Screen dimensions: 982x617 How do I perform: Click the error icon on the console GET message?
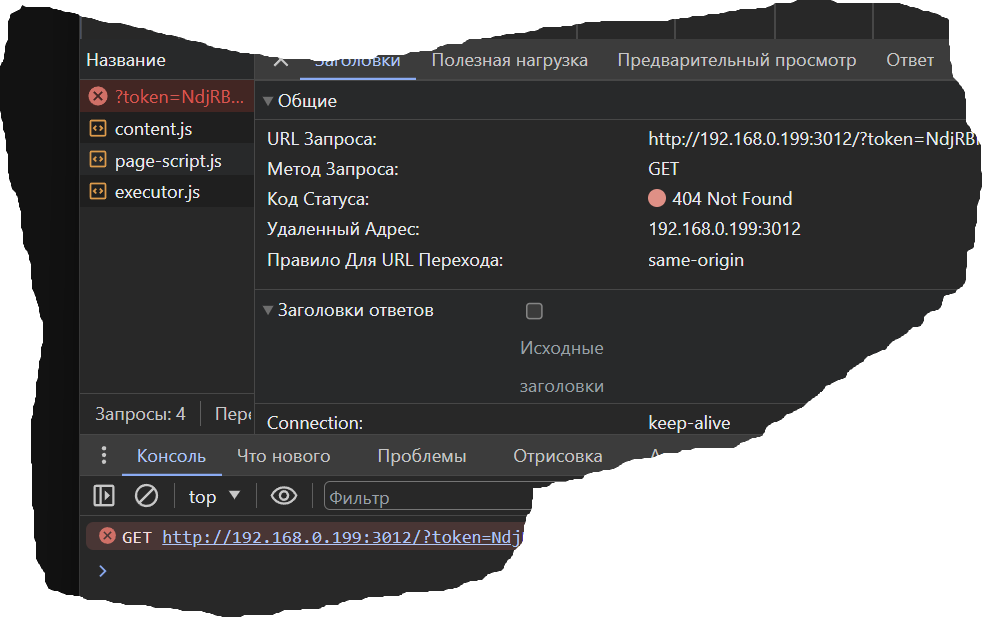[104, 535]
